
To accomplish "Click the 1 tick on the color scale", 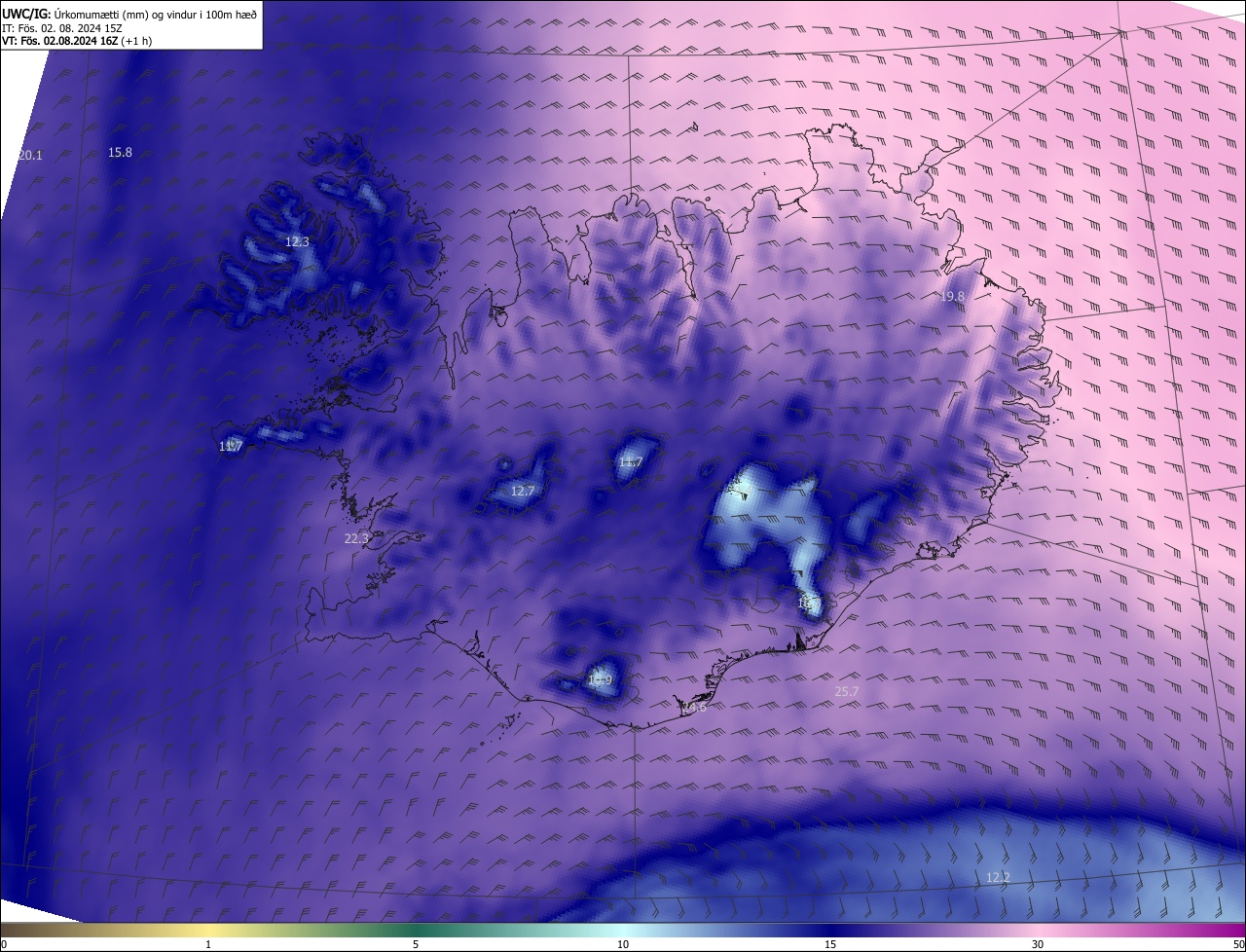I will coord(208,945).
